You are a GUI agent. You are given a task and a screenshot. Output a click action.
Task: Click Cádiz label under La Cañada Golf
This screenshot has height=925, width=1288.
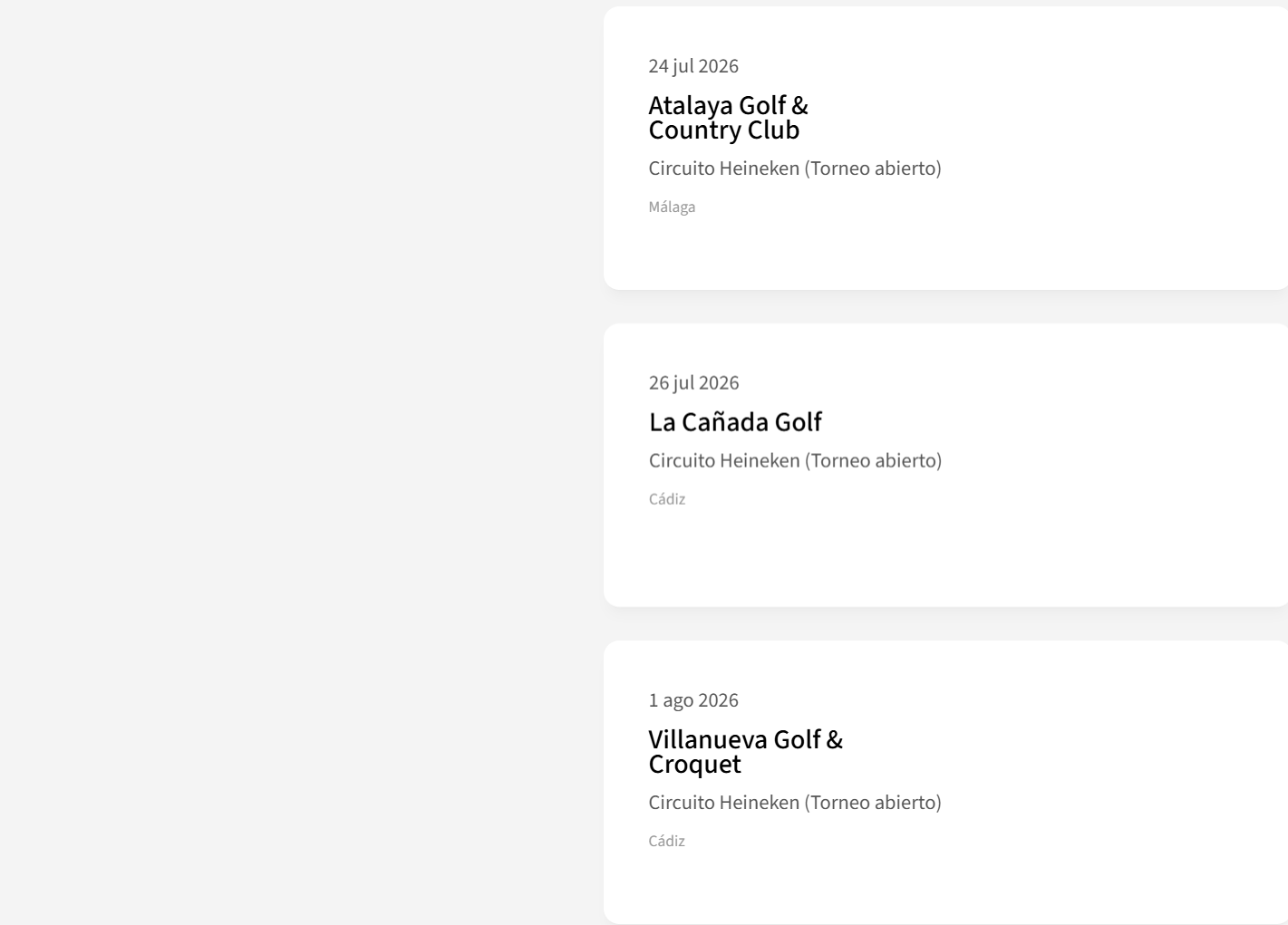pos(667,499)
